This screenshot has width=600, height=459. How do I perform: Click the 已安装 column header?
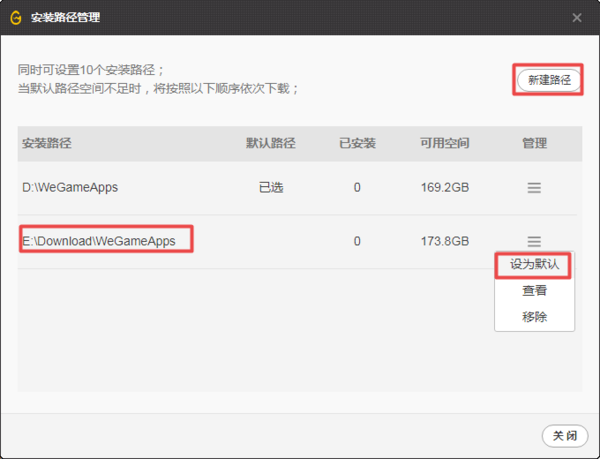pos(357,143)
